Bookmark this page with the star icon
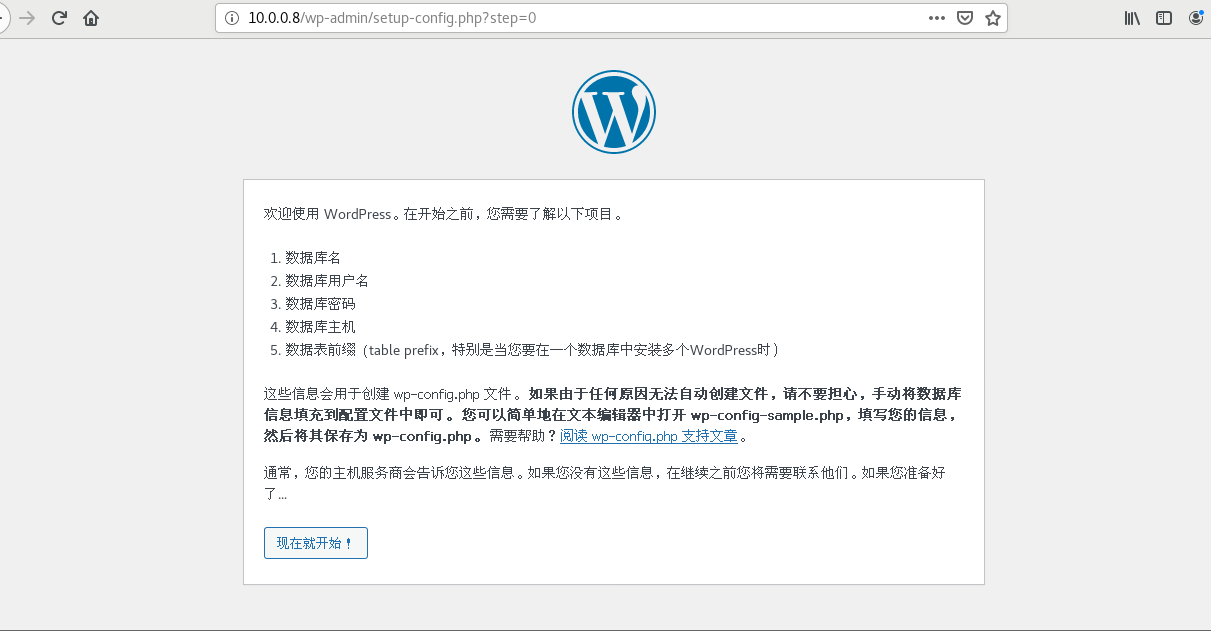This screenshot has height=631, width=1211. click(992, 18)
